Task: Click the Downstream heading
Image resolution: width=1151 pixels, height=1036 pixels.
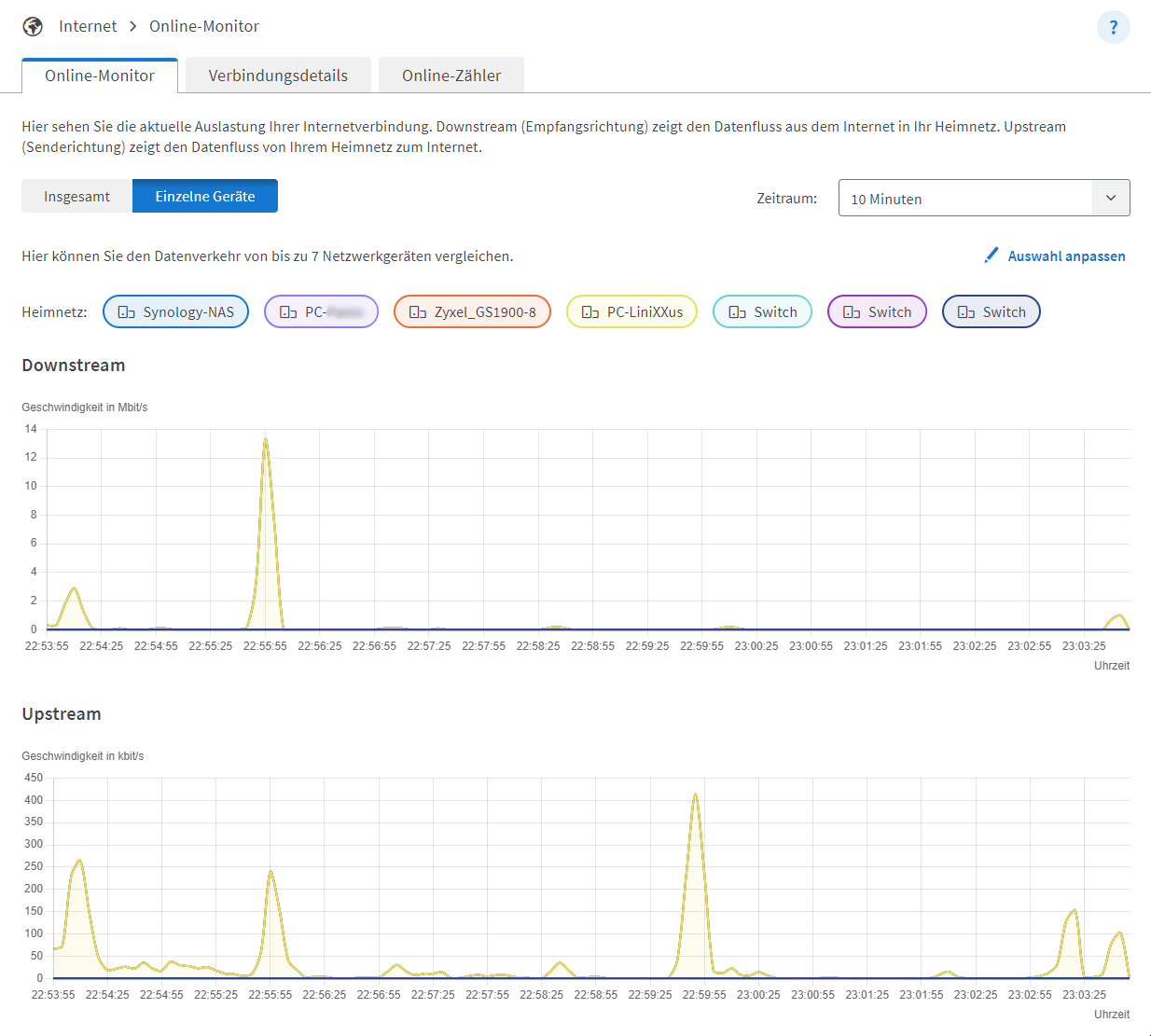Action: (x=74, y=366)
